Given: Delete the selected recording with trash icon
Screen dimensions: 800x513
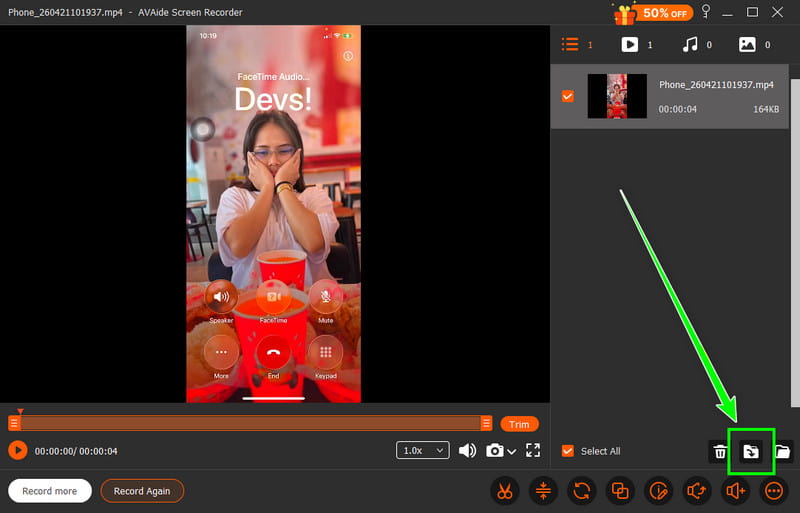Looking at the screenshot, I should (x=720, y=451).
